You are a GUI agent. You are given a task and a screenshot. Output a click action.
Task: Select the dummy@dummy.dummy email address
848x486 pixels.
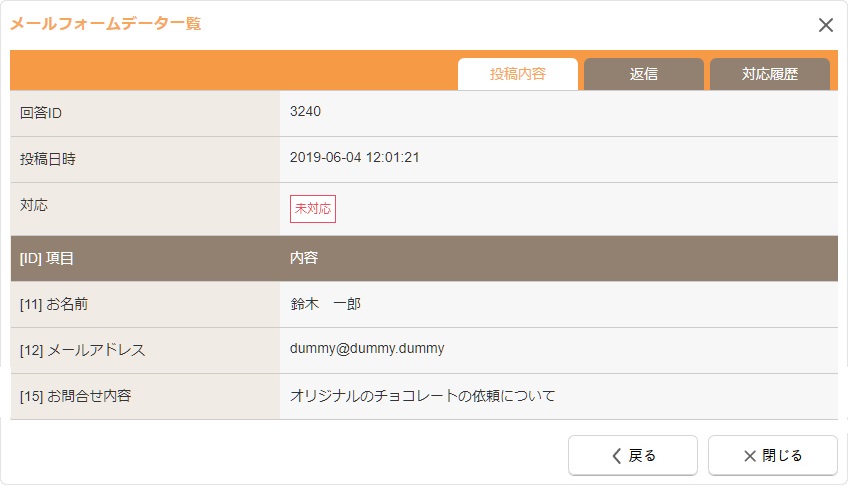367,349
